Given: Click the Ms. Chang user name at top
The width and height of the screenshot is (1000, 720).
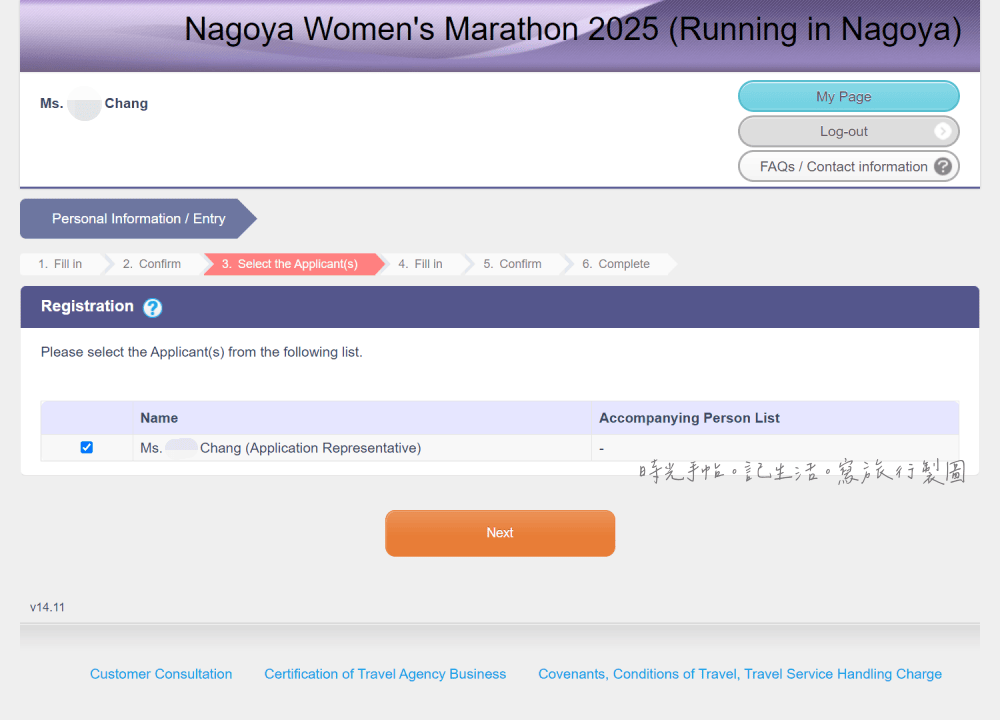Looking at the screenshot, I should pyautogui.click(x=94, y=103).
